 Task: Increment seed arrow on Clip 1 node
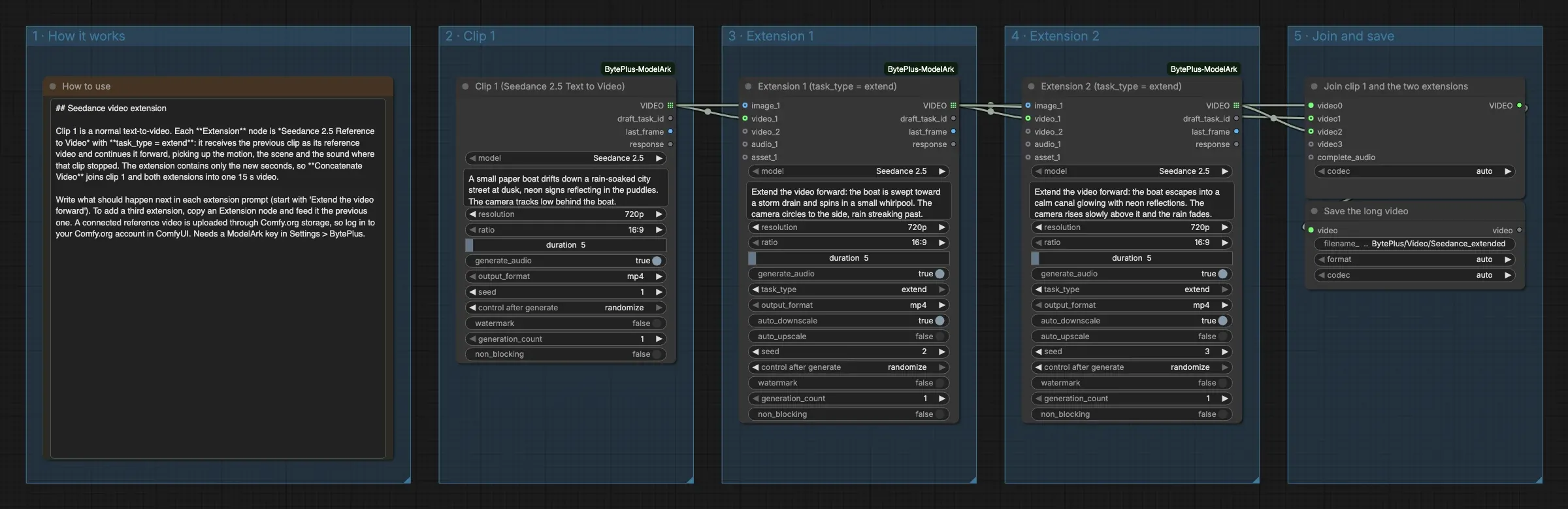659,292
